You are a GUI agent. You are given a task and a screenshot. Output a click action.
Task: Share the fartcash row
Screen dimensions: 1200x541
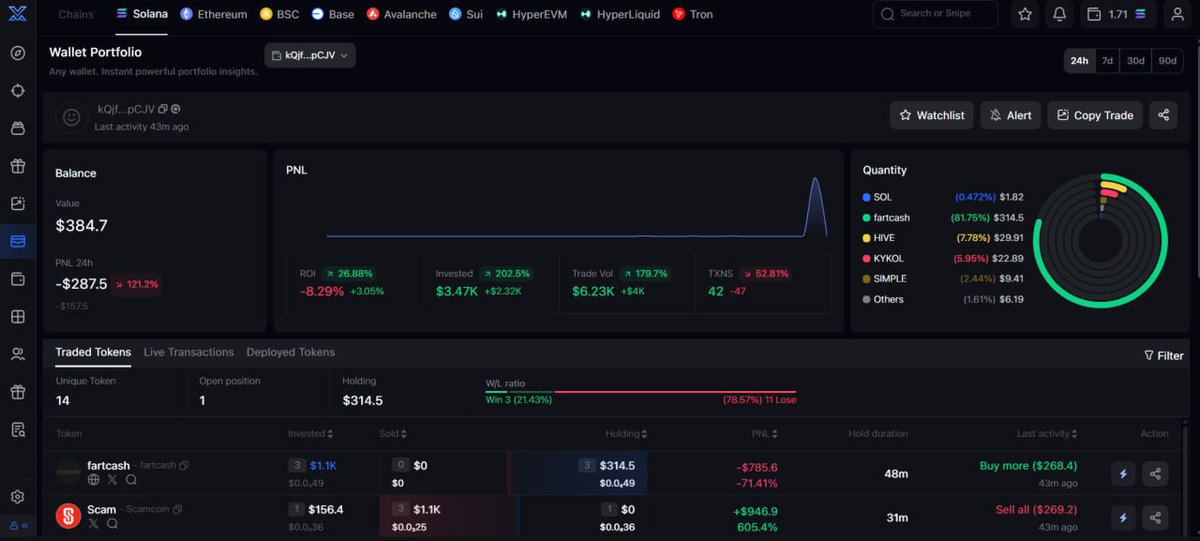[1155, 474]
